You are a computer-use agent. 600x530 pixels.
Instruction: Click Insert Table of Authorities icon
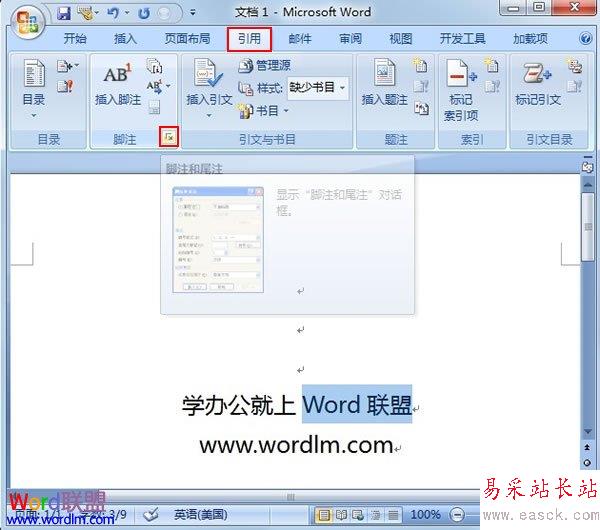[x=574, y=65]
